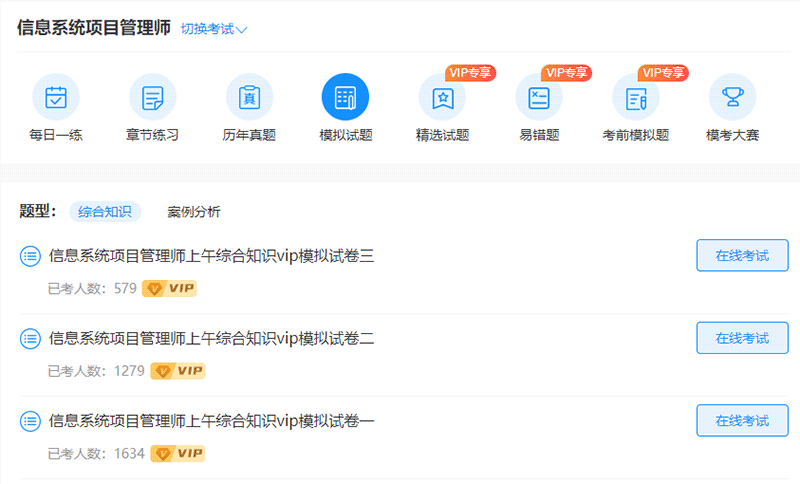Click the VIP专享 tag above 易错题

point(566,72)
